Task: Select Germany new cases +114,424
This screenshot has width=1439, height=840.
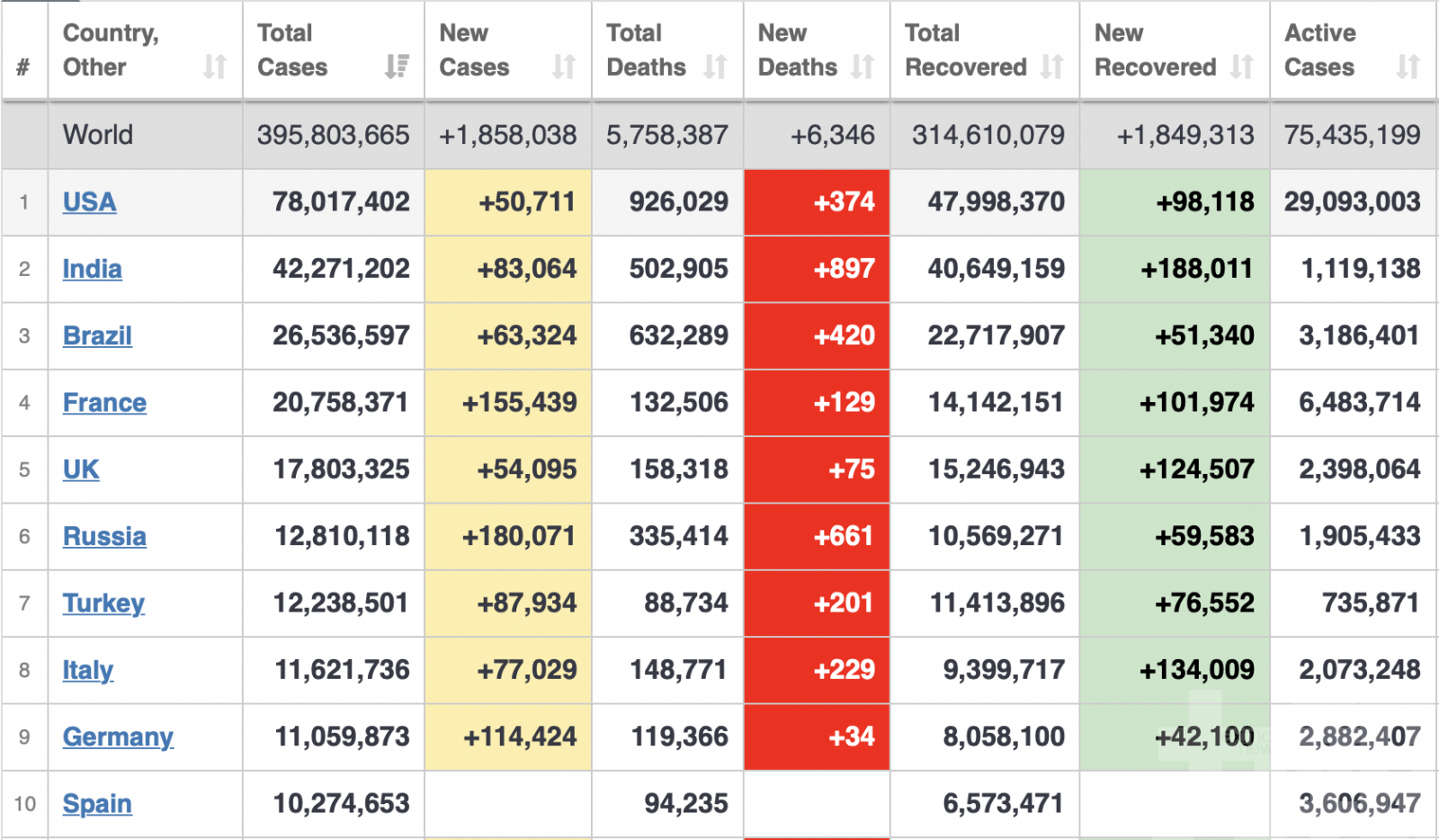Action: 520,737
